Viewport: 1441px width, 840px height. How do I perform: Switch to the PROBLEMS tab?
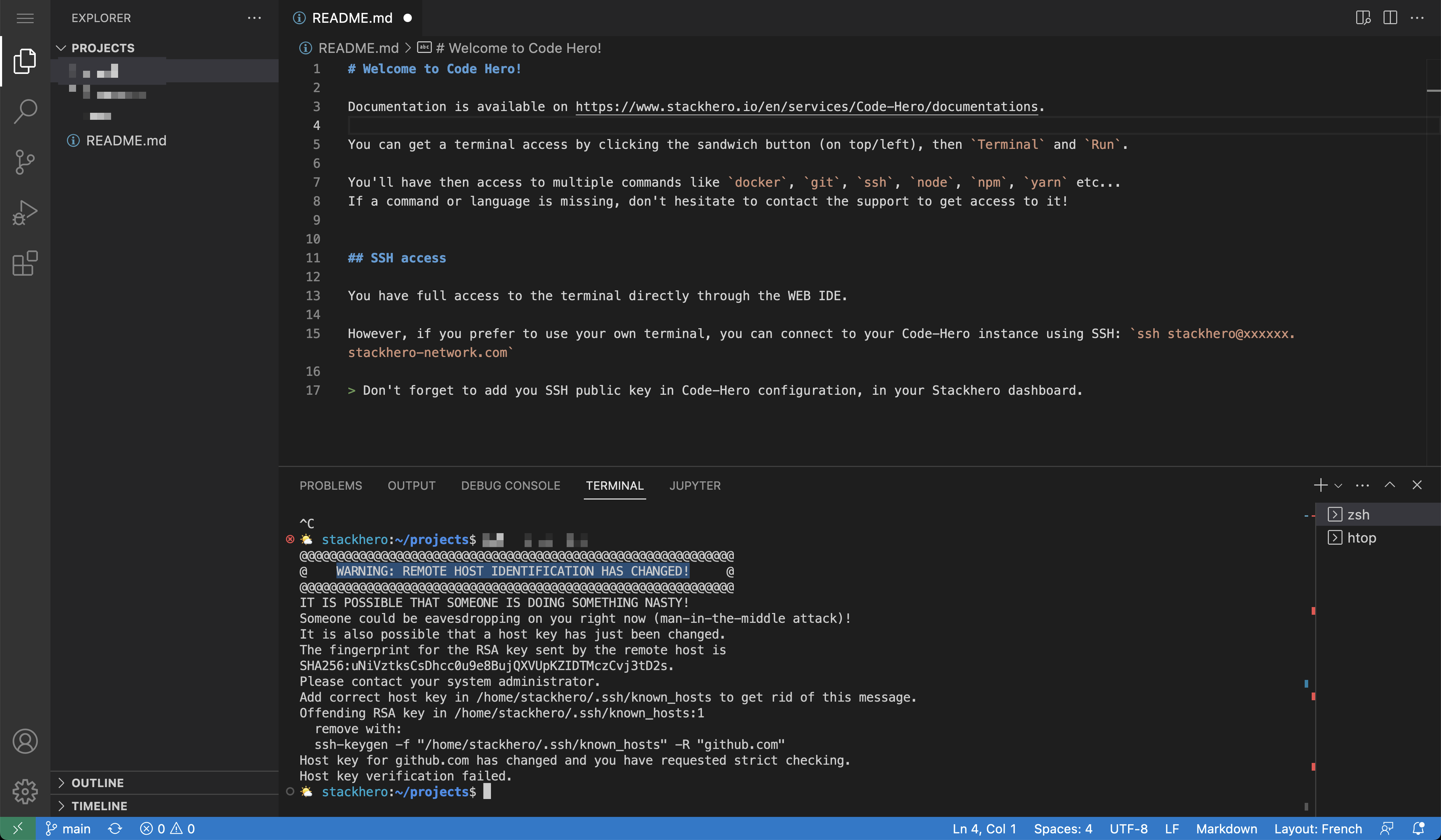[330, 486]
